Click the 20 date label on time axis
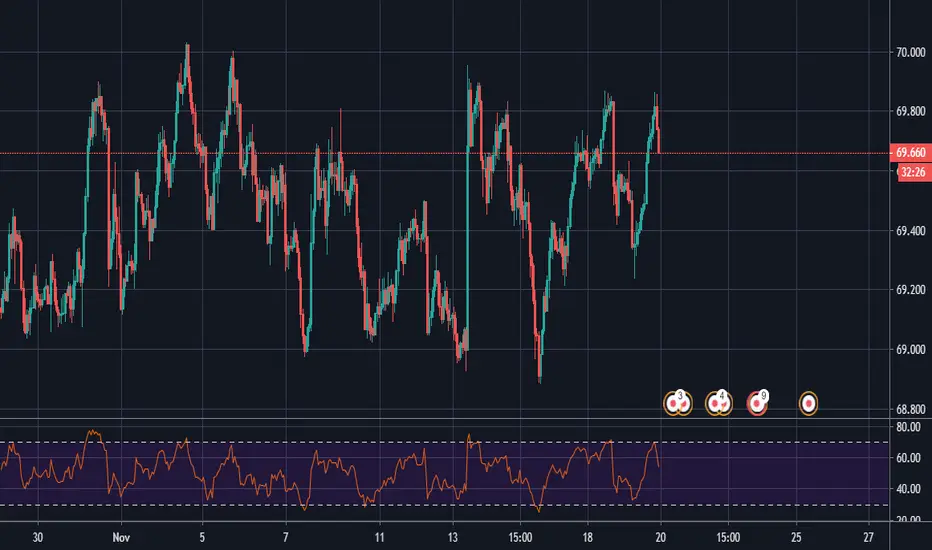Image resolution: width=932 pixels, height=550 pixels. [660, 538]
